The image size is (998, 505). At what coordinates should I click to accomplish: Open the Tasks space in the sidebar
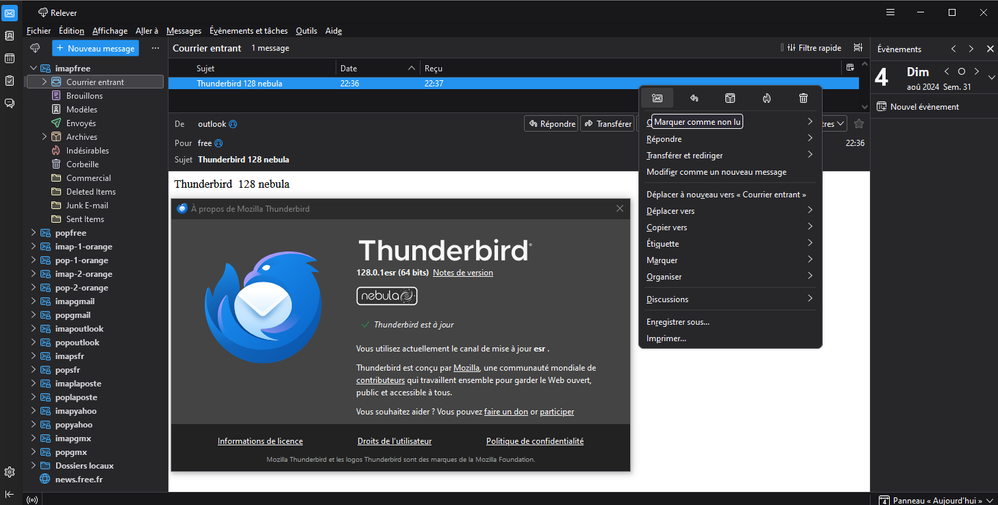tap(9, 80)
